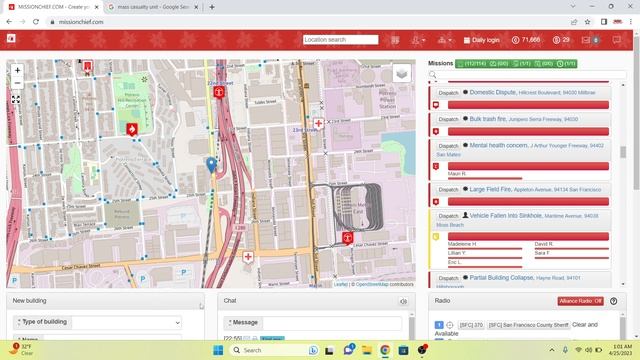Open the Daily login bonus
This screenshot has width=640, height=360.
481,40
